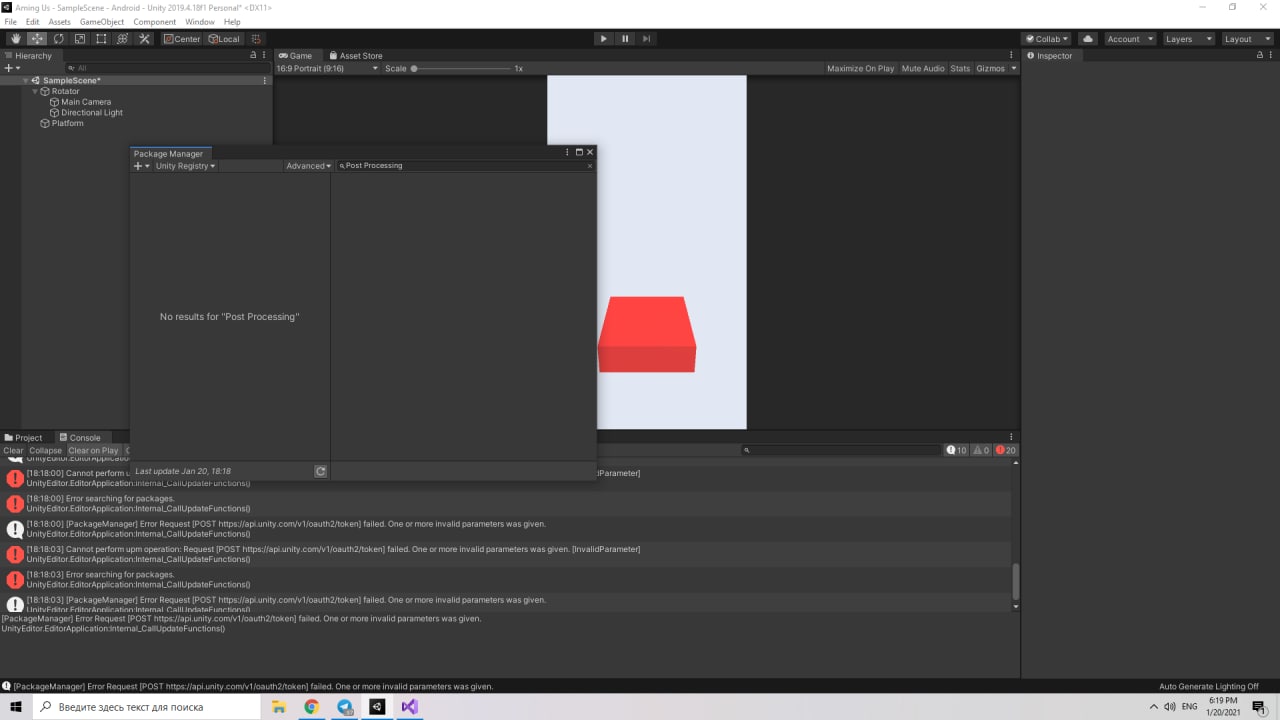Toggle Mute Audio in Game view

(x=923, y=68)
